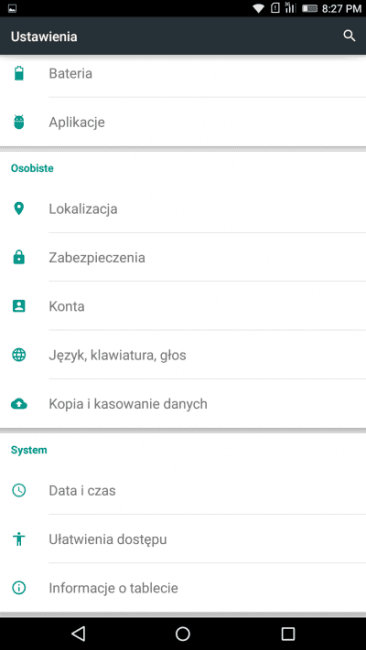
Task: Tap the Konta account icon
Action: tap(19, 306)
